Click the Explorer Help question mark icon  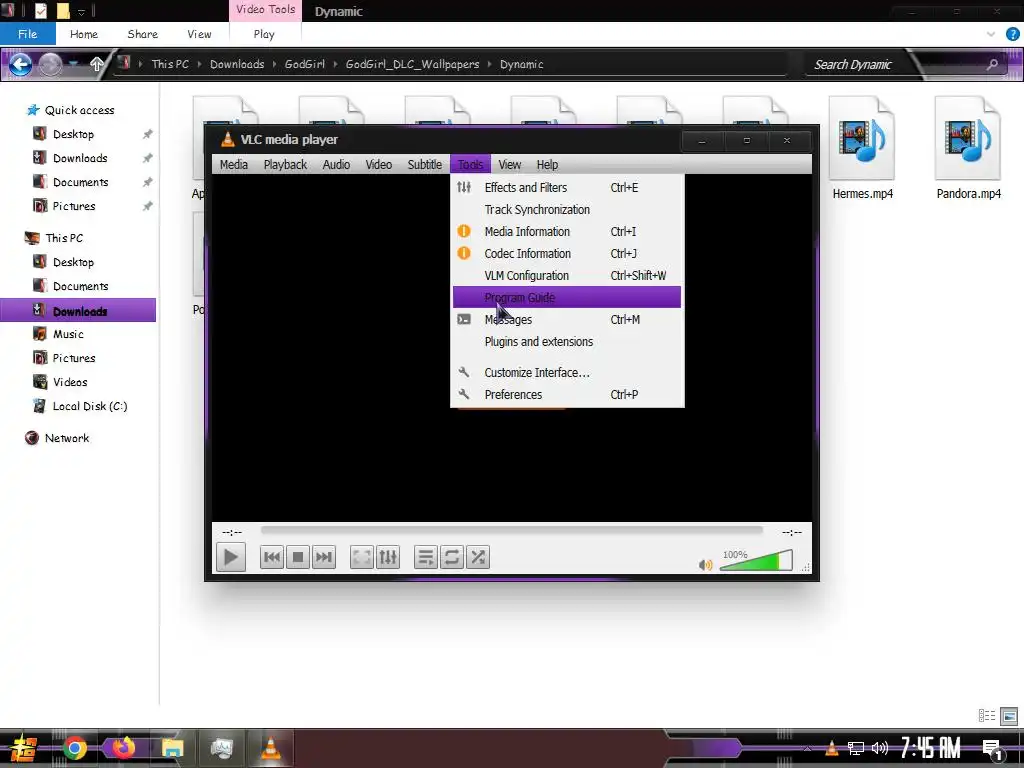[1012, 34]
